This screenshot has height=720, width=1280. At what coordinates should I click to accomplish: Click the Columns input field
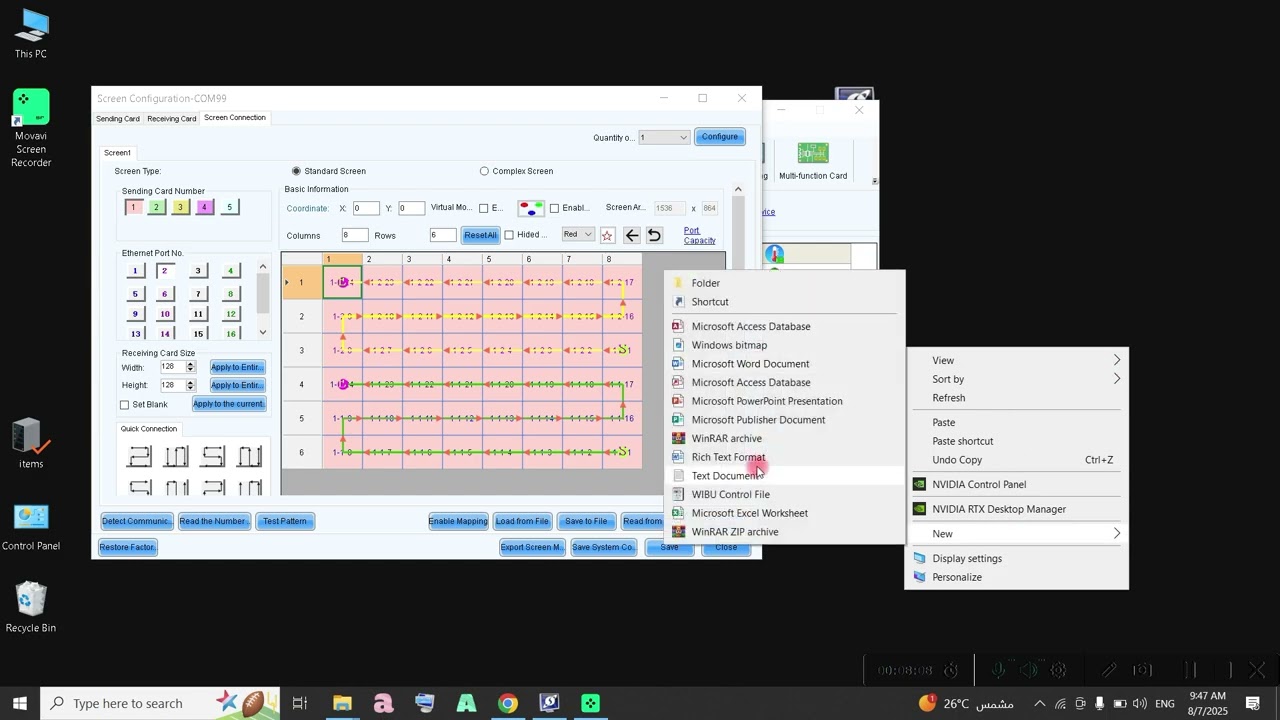tap(355, 235)
